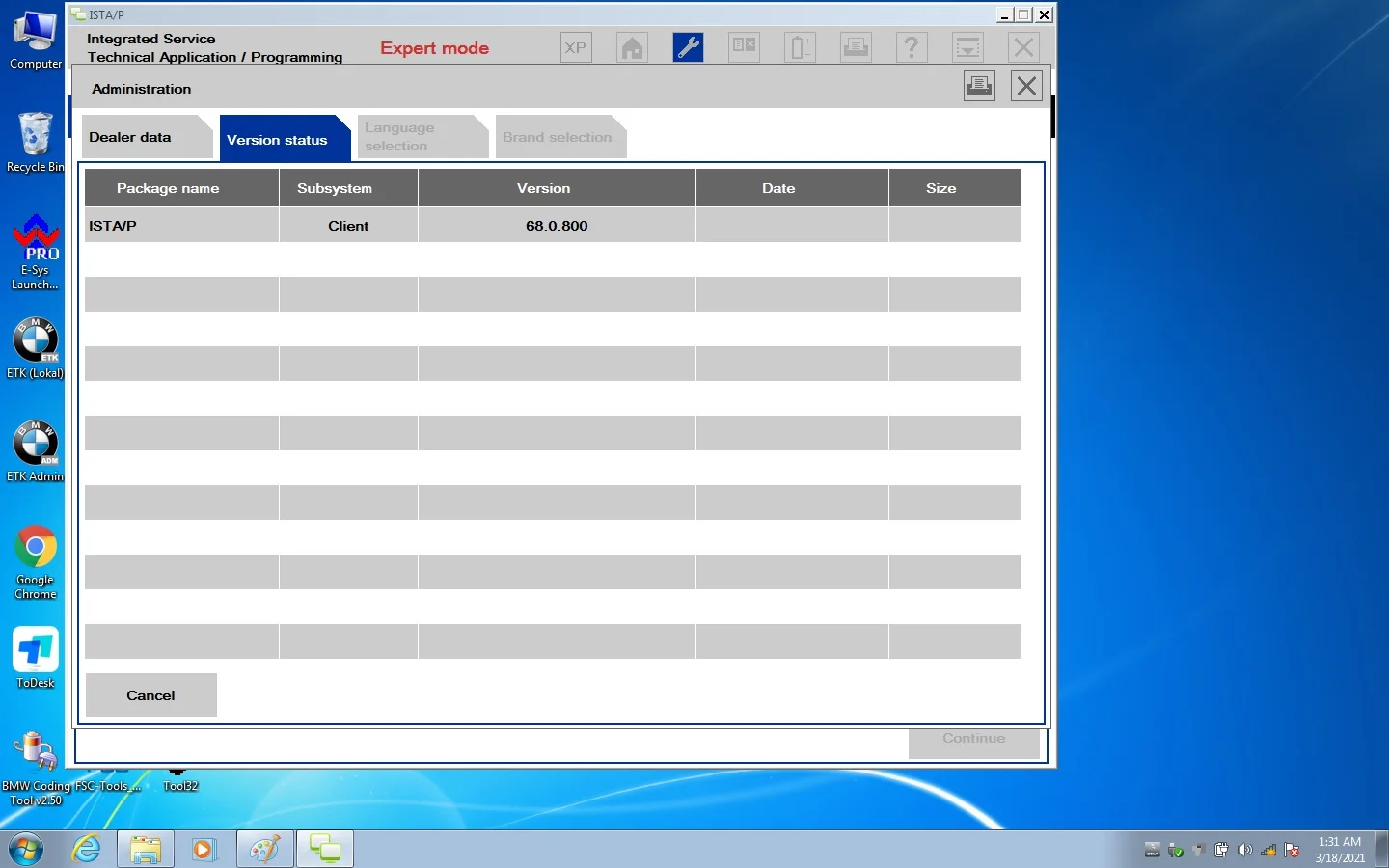Print the Administration page
This screenshot has height=868, width=1389.
(980, 86)
